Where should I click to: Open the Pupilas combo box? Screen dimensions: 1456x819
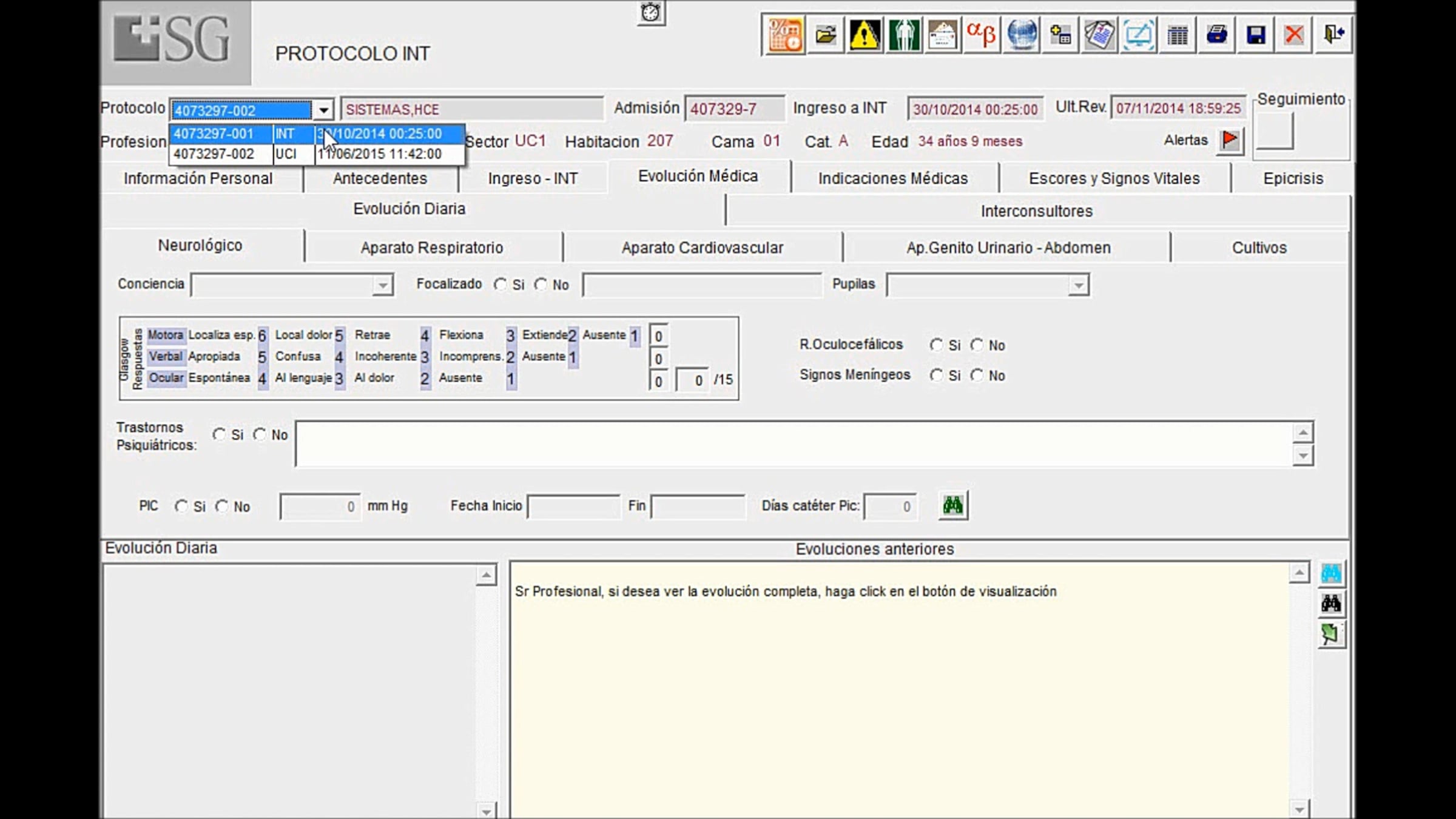(x=1078, y=285)
